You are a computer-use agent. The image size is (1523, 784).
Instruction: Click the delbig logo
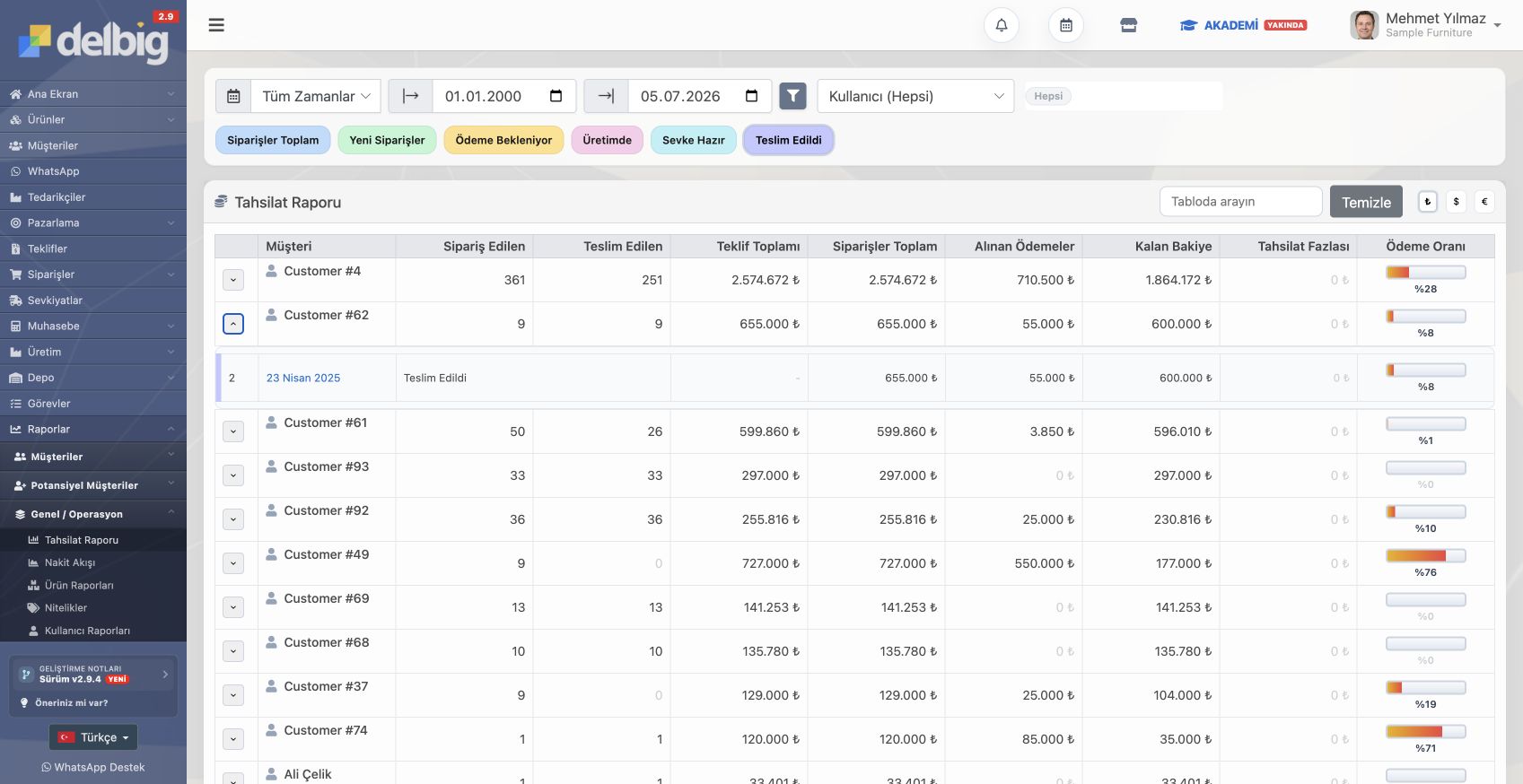click(x=93, y=41)
